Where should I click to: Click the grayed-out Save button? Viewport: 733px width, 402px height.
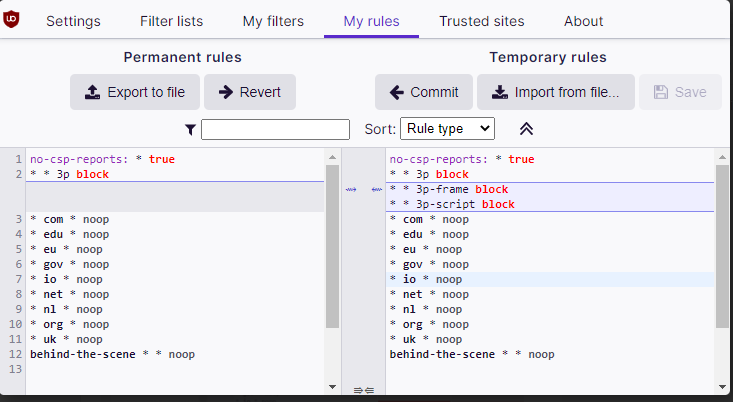(x=680, y=92)
